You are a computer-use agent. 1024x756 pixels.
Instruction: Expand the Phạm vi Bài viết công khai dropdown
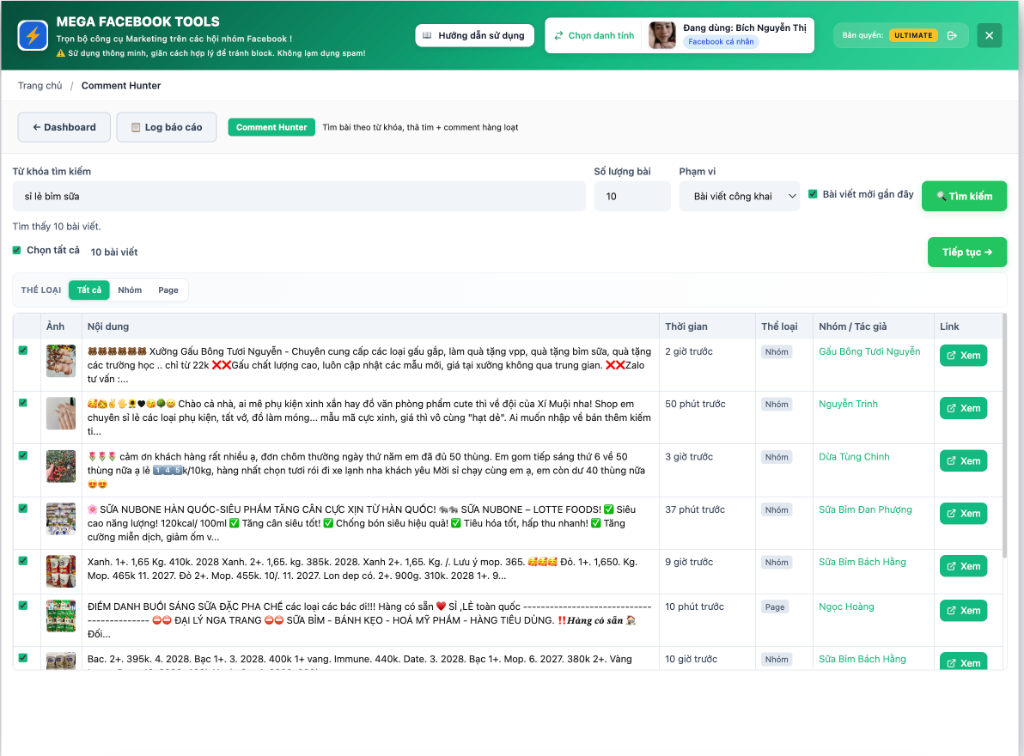(x=739, y=197)
